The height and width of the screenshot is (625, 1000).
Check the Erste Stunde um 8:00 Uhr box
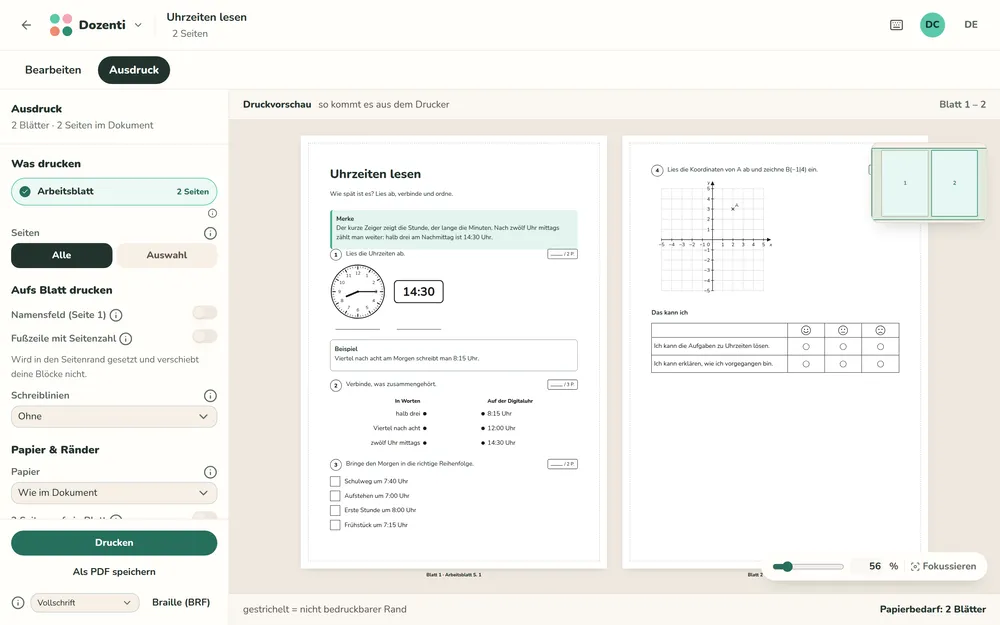click(335, 510)
